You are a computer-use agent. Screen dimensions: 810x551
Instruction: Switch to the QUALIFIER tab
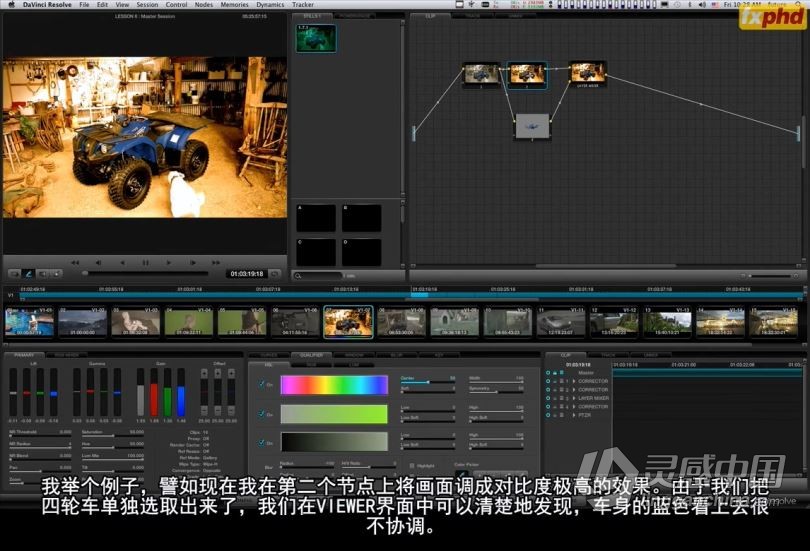(x=311, y=355)
